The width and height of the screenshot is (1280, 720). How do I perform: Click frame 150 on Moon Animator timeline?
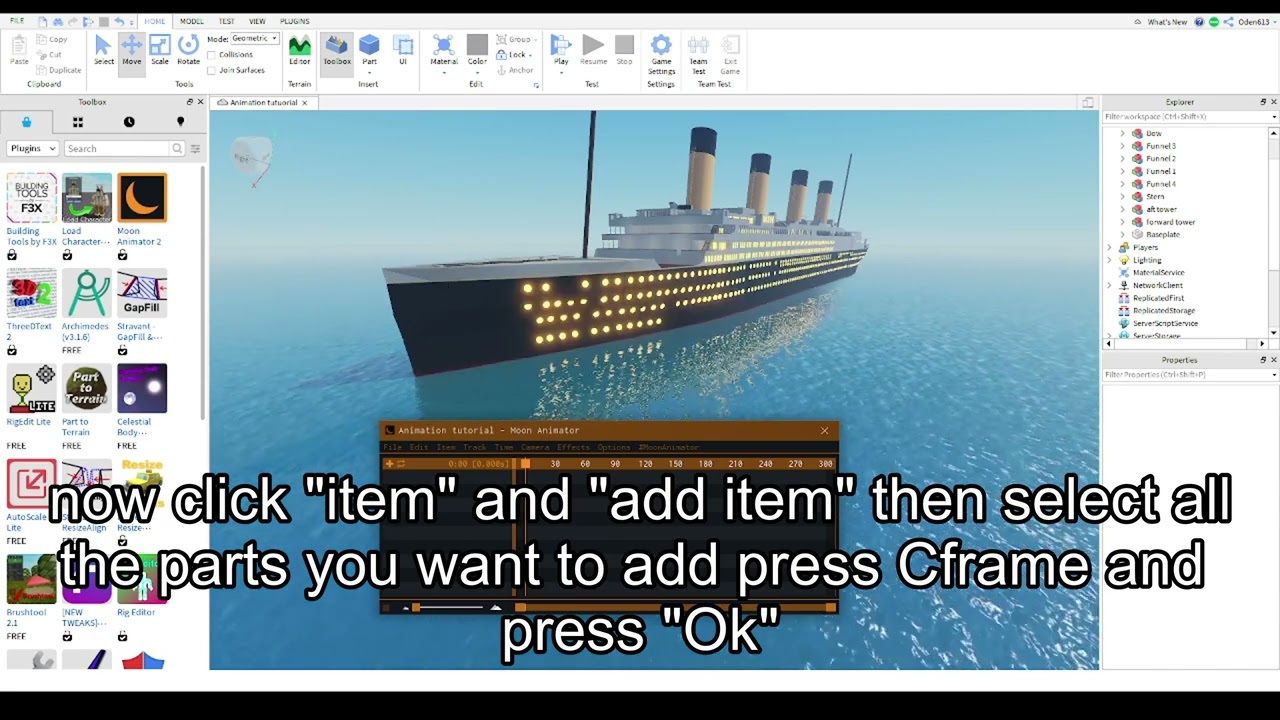(675, 464)
